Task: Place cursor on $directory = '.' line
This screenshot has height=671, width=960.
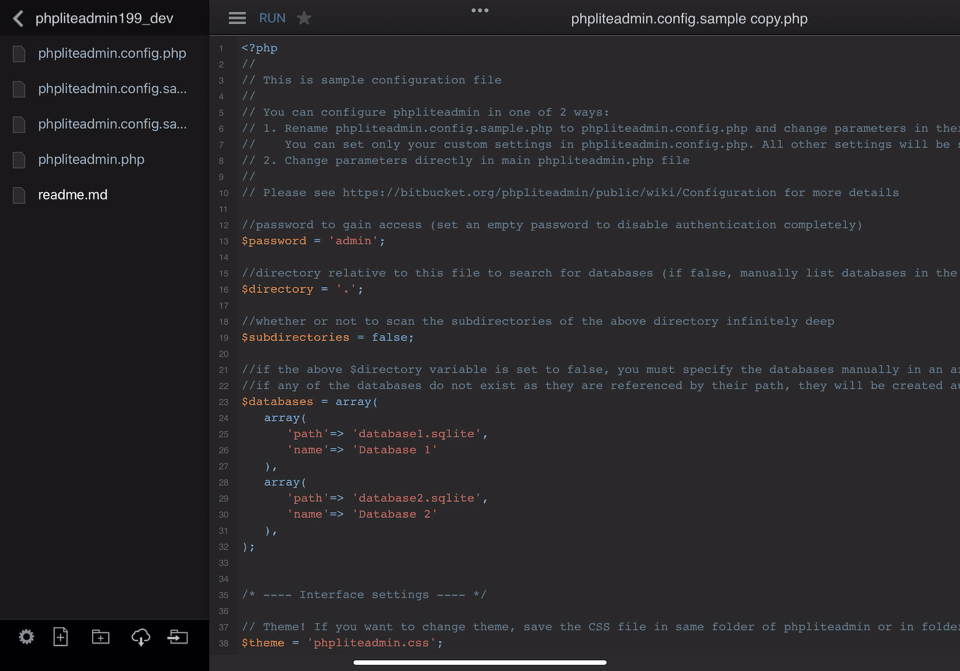Action: 302,290
